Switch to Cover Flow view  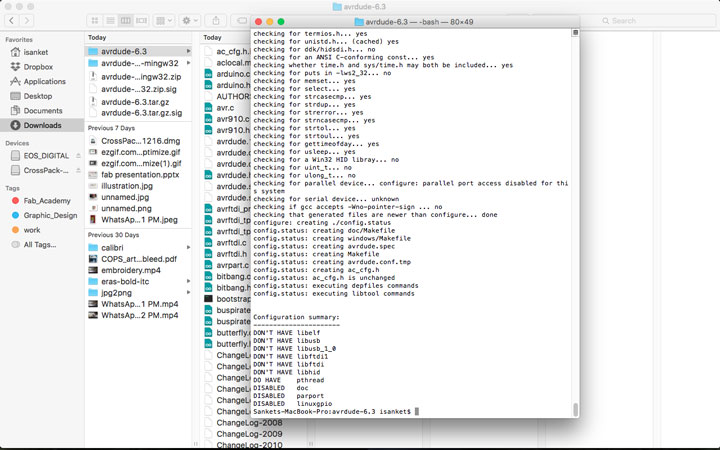tap(141, 21)
